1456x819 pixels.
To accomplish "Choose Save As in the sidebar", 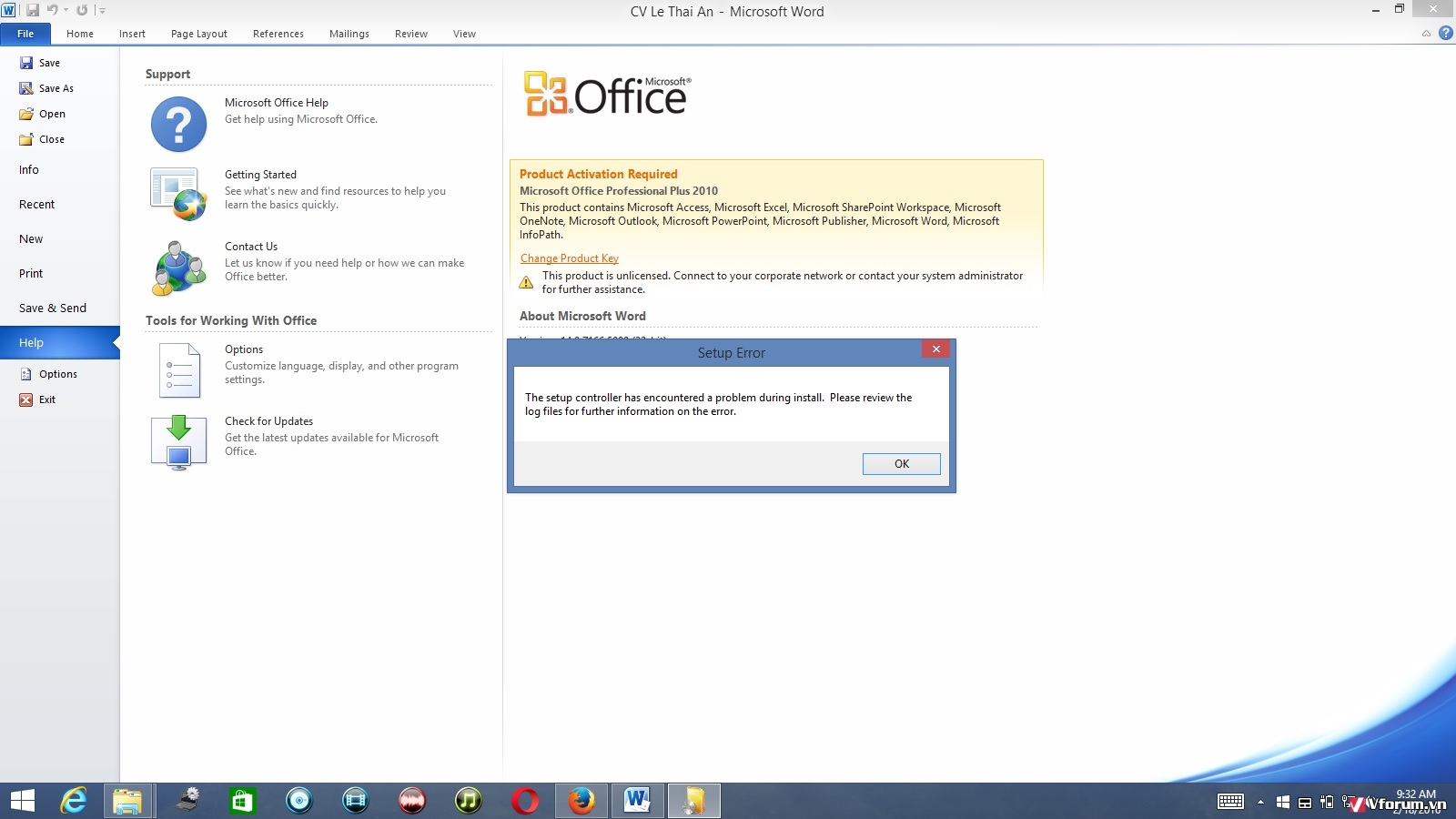I will coord(46,88).
